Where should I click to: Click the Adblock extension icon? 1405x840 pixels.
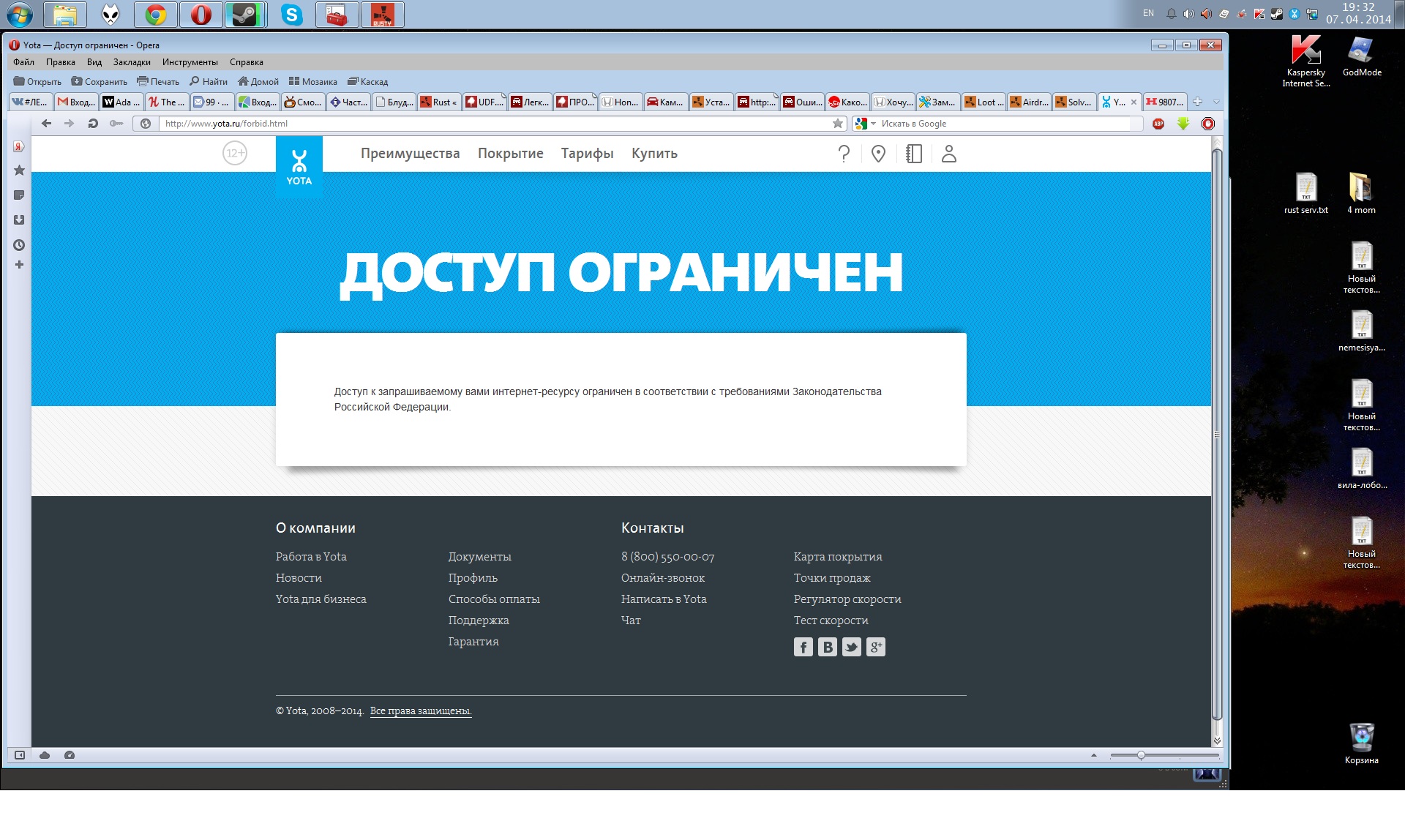tap(1158, 124)
